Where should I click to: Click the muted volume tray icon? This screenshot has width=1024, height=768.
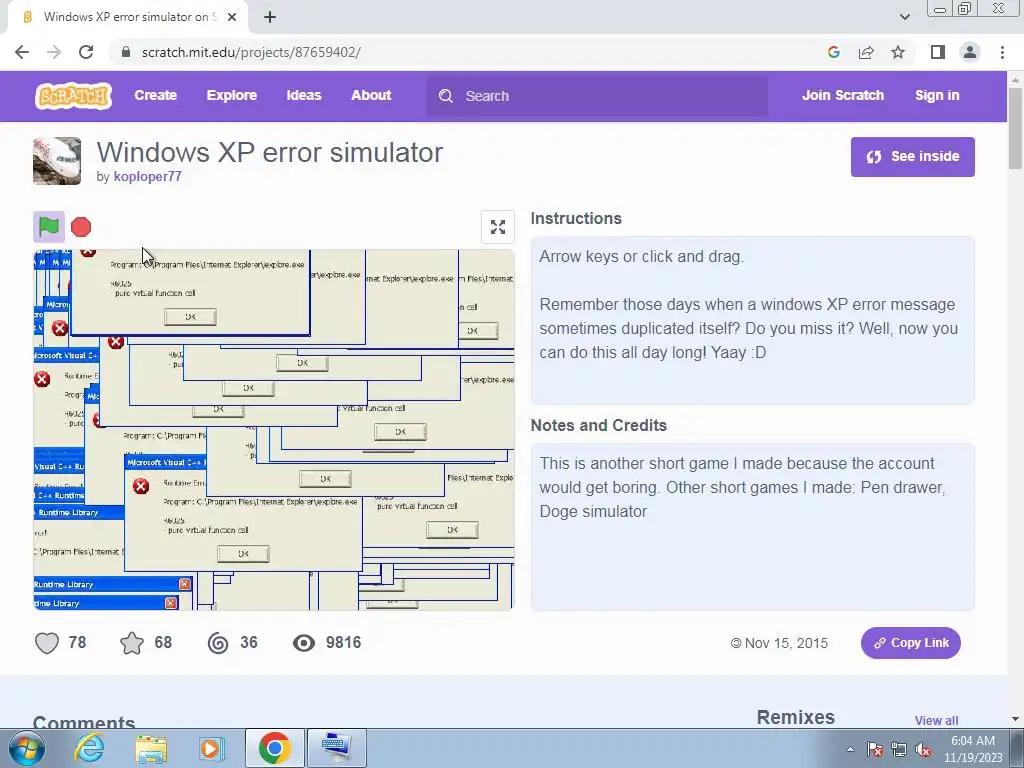click(923, 749)
